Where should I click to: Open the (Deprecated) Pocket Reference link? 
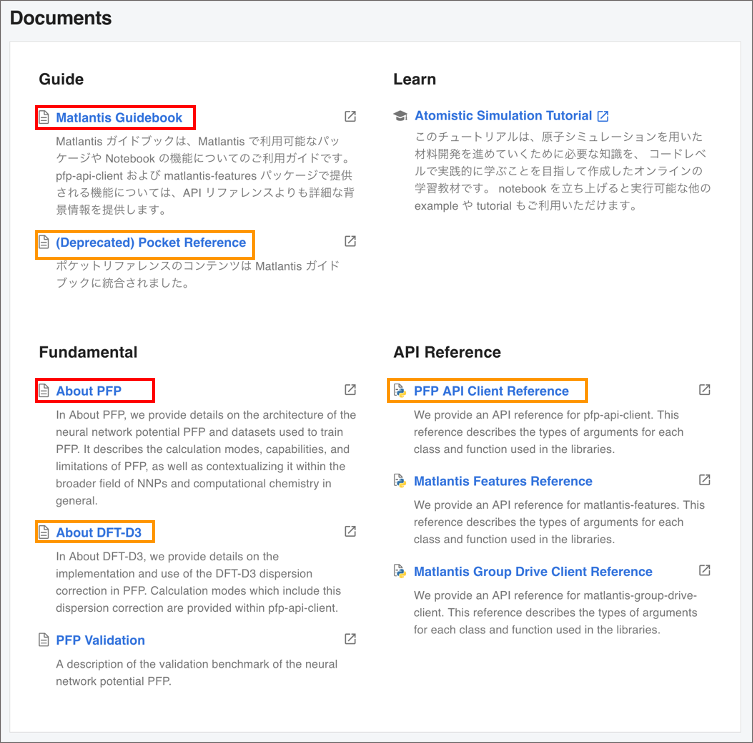click(x=150, y=243)
